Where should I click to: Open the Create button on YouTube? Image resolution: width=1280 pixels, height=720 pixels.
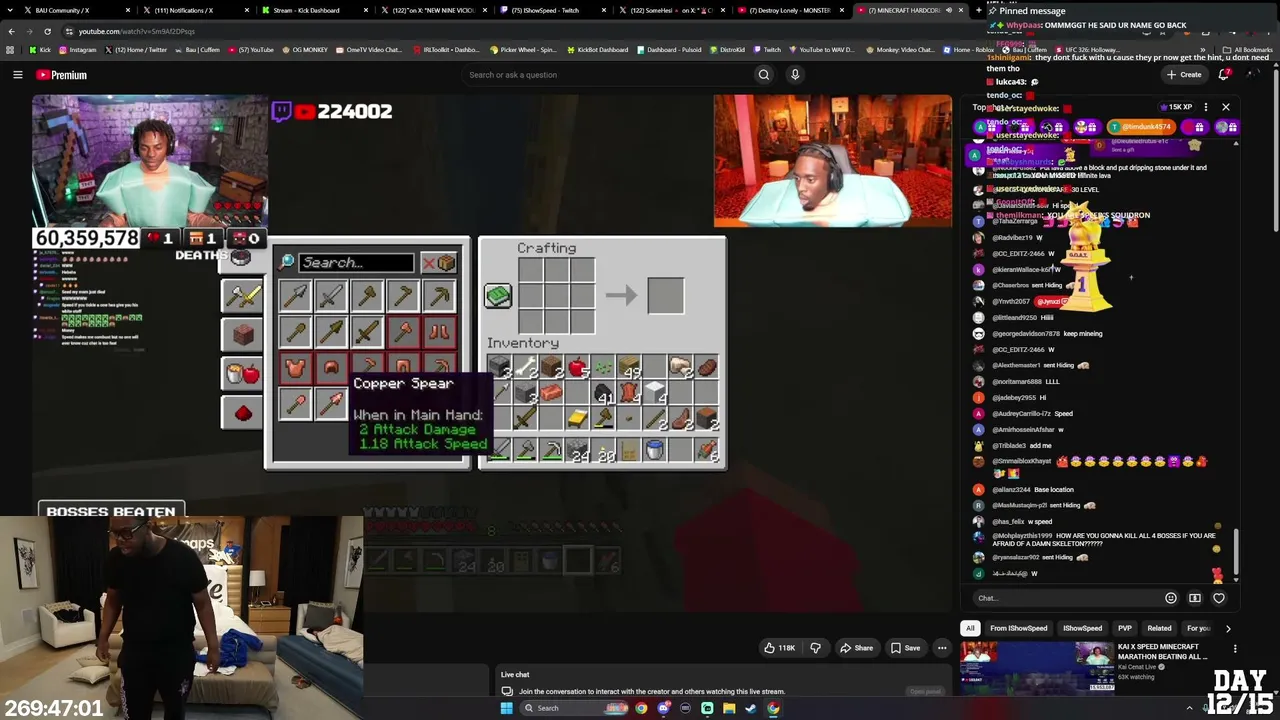click(x=1184, y=75)
